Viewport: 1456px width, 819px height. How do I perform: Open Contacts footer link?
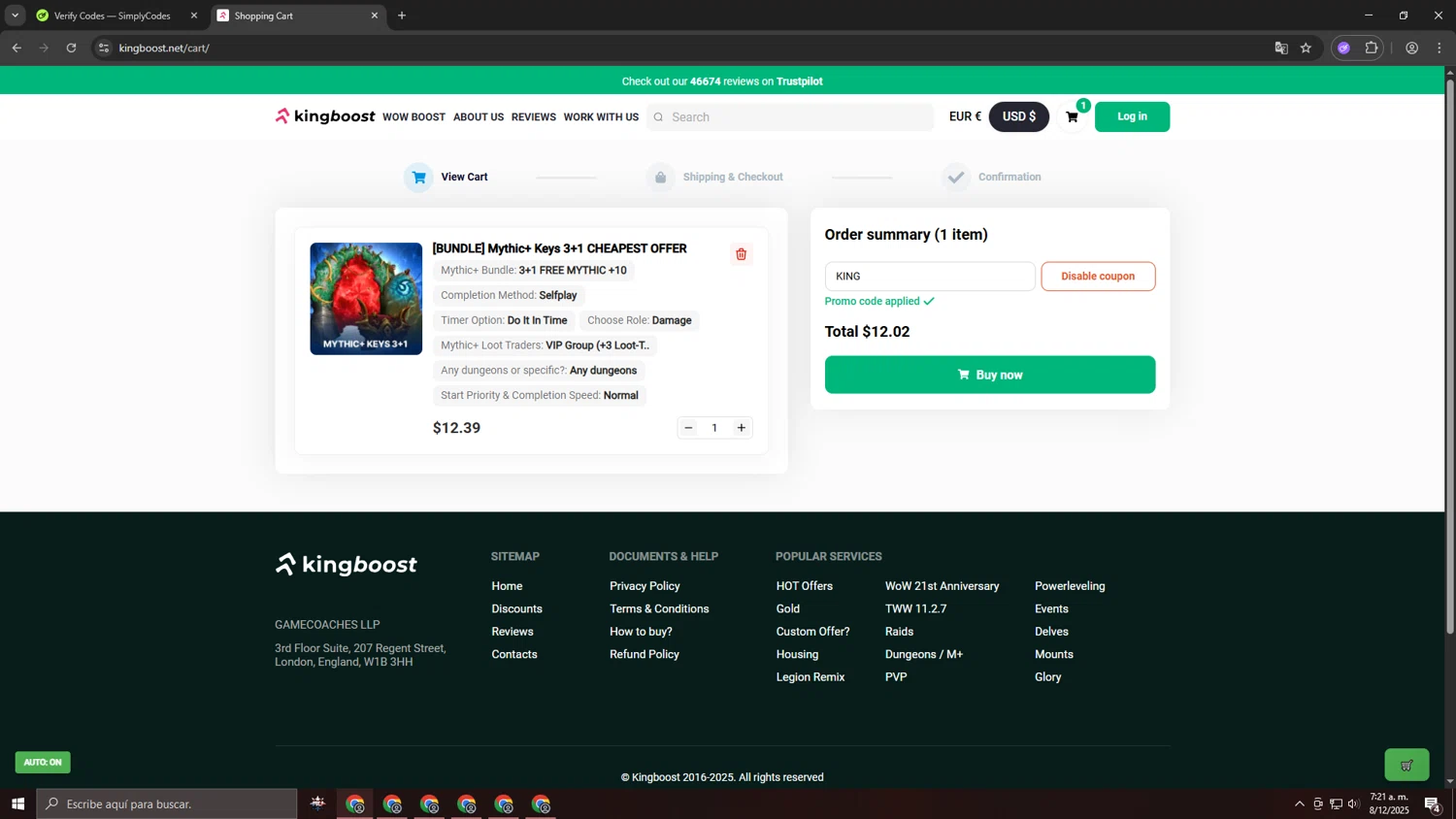(514, 654)
